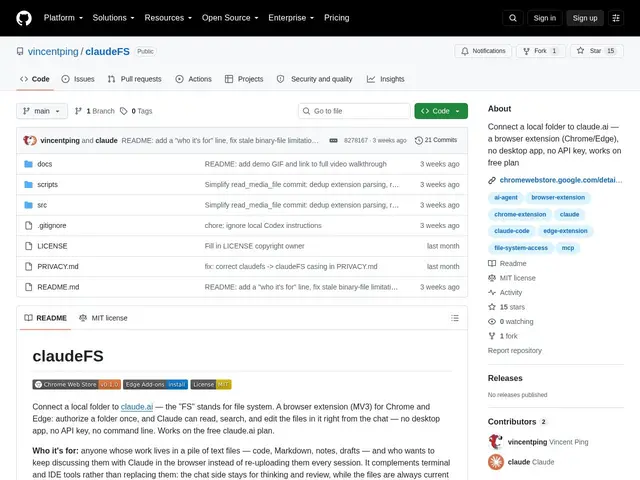Click the scripts folder icon
The height and width of the screenshot is (480, 640).
pyautogui.click(x=28, y=184)
